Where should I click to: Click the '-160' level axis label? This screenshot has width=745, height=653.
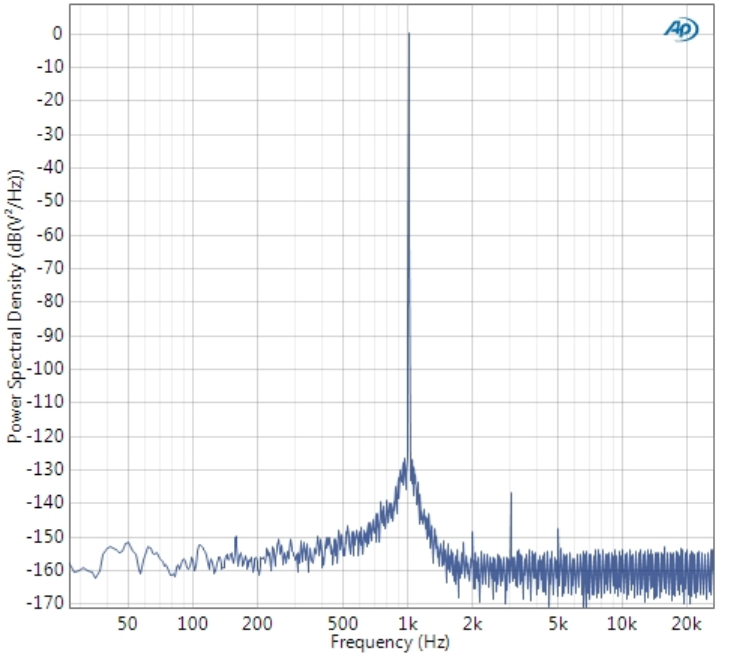[x=45, y=569]
